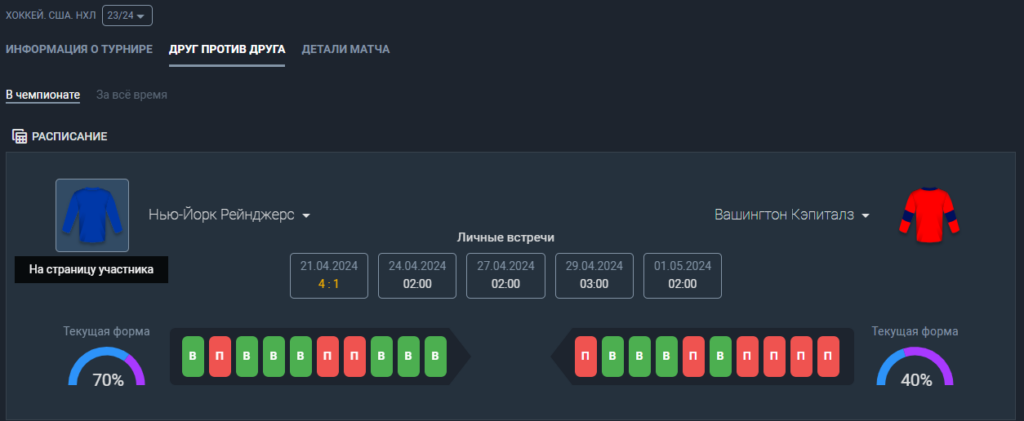Expand the Вашингтон Кэпиталз team dropdown
This screenshot has width=1024, height=421.
point(792,215)
